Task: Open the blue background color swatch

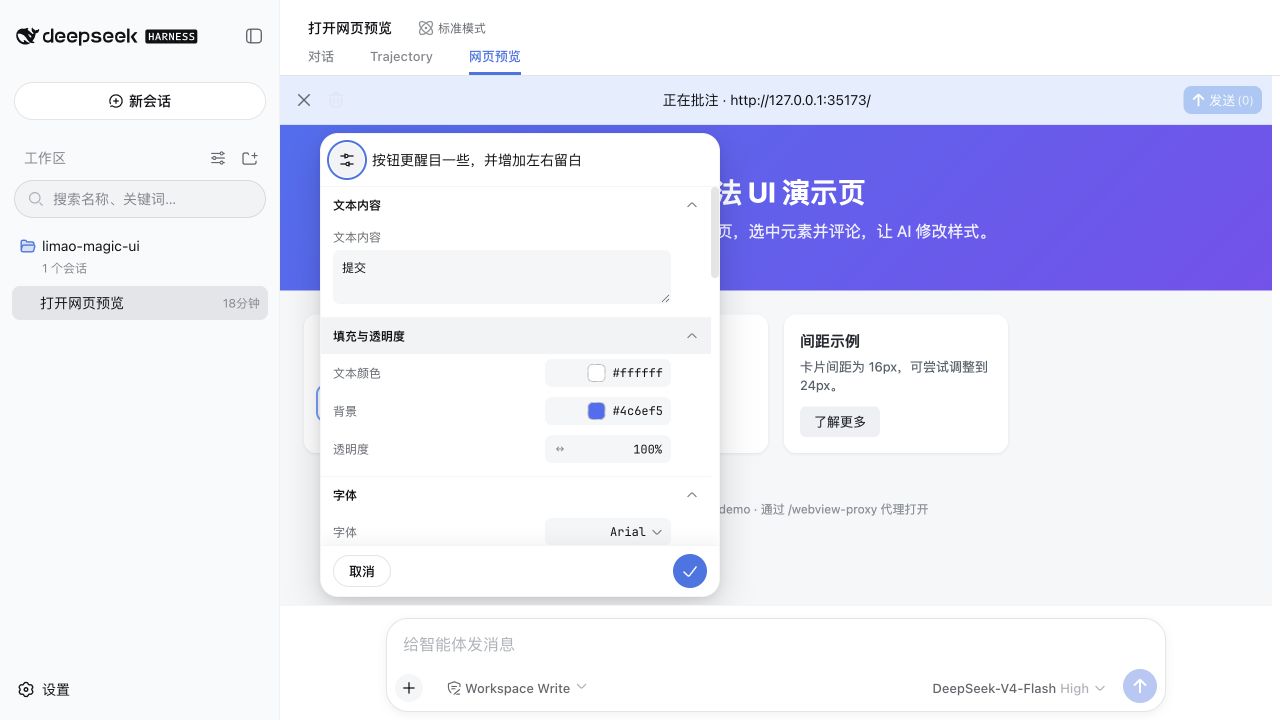Action: [x=596, y=411]
